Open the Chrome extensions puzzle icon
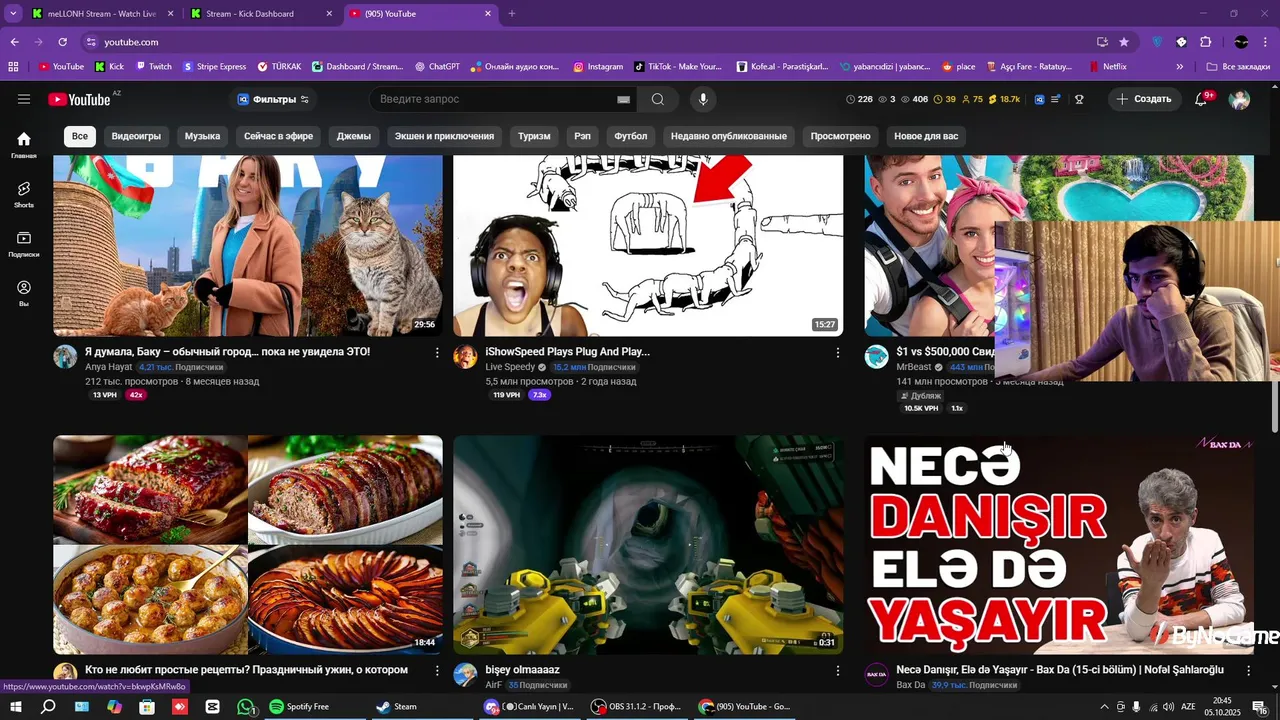Image resolution: width=1280 pixels, height=720 pixels. pos(1205,42)
